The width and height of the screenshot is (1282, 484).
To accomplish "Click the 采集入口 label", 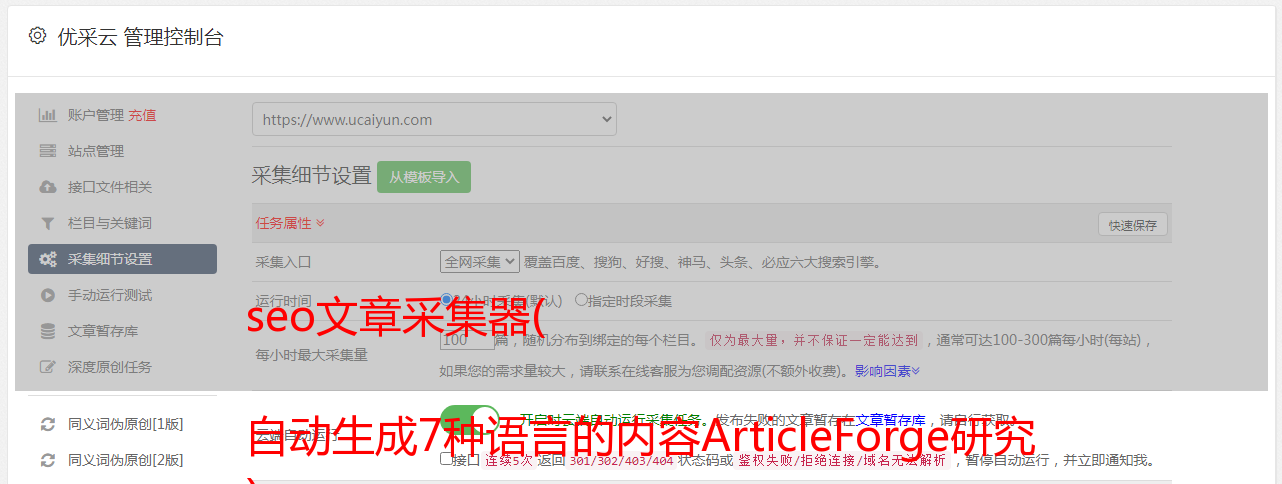I will pos(284,262).
